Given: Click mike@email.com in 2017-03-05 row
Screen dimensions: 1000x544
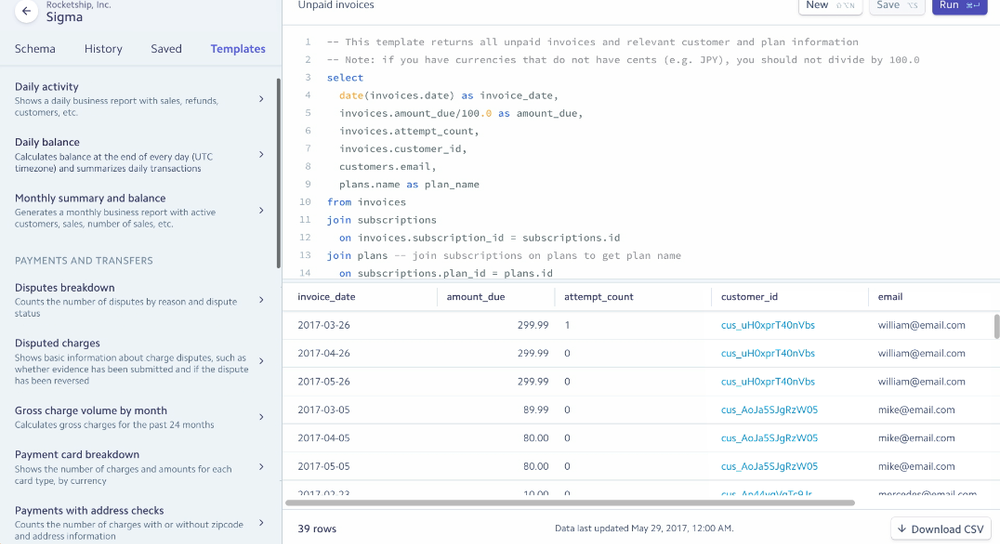Looking at the screenshot, I should pyautogui.click(x=916, y=410).
